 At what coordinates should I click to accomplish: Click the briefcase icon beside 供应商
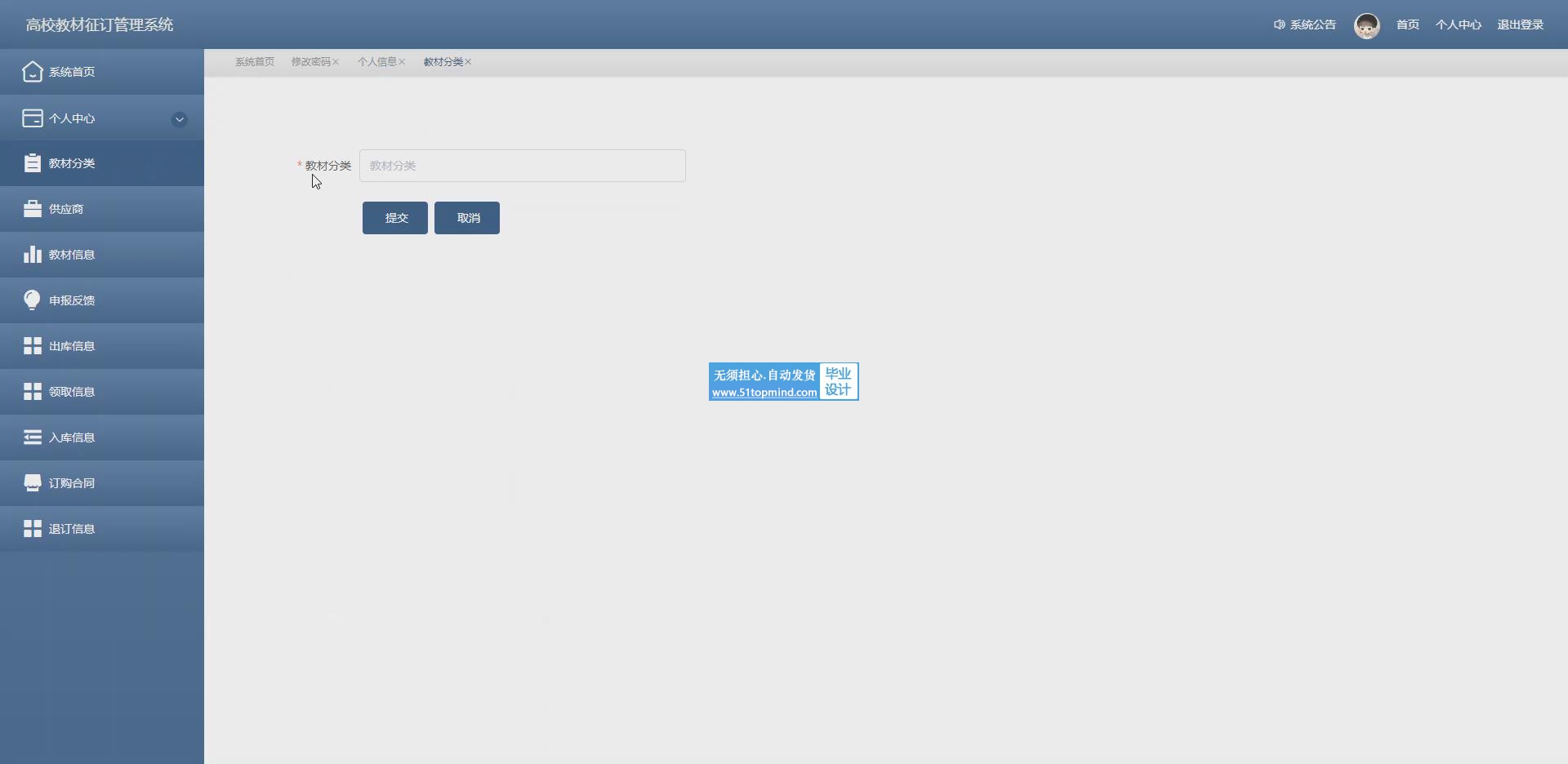[33, 209]
